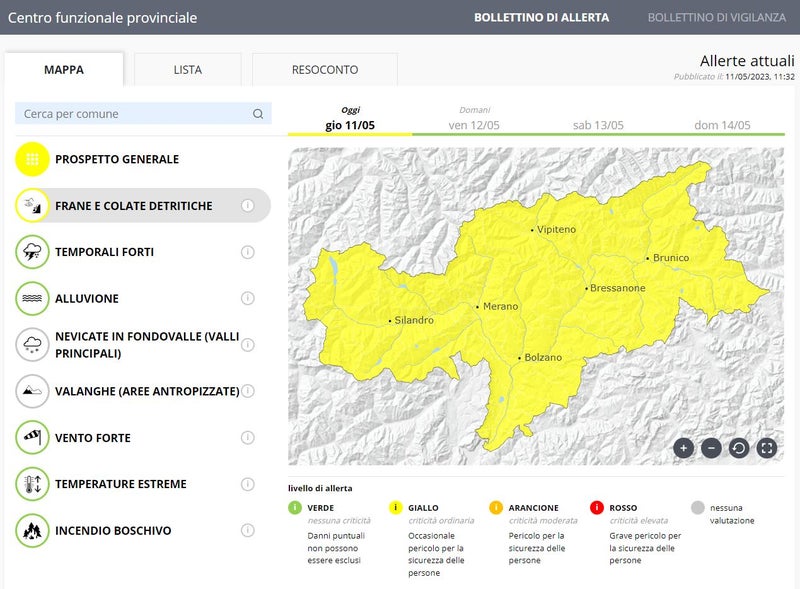Show info for Frane e Colate Detritiche
Image resolution: width=800 pixels, height=589 pixels.
coord(248,206)
